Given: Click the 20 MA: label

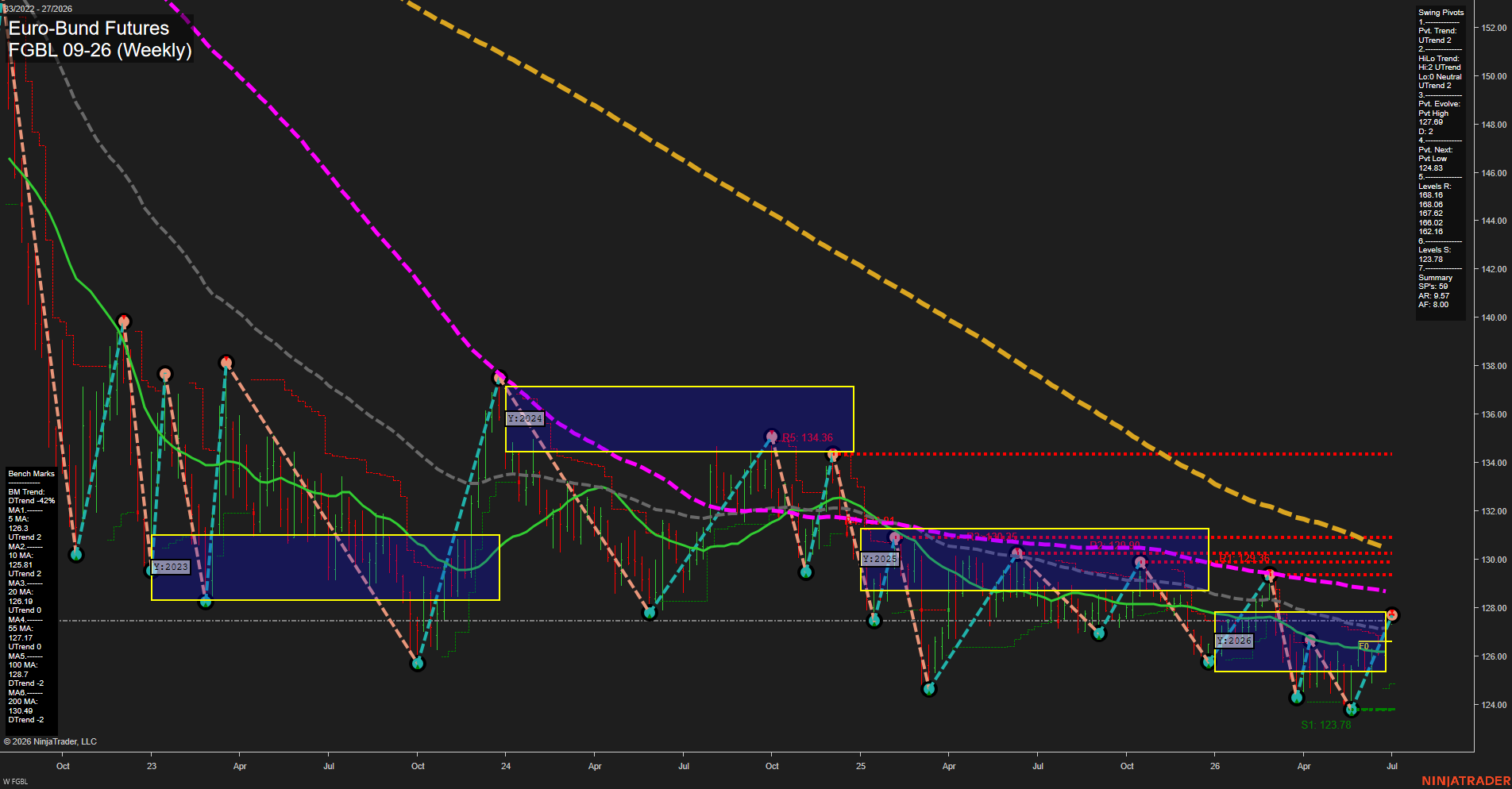Looking at the screenshot, I should coord(21,592).
